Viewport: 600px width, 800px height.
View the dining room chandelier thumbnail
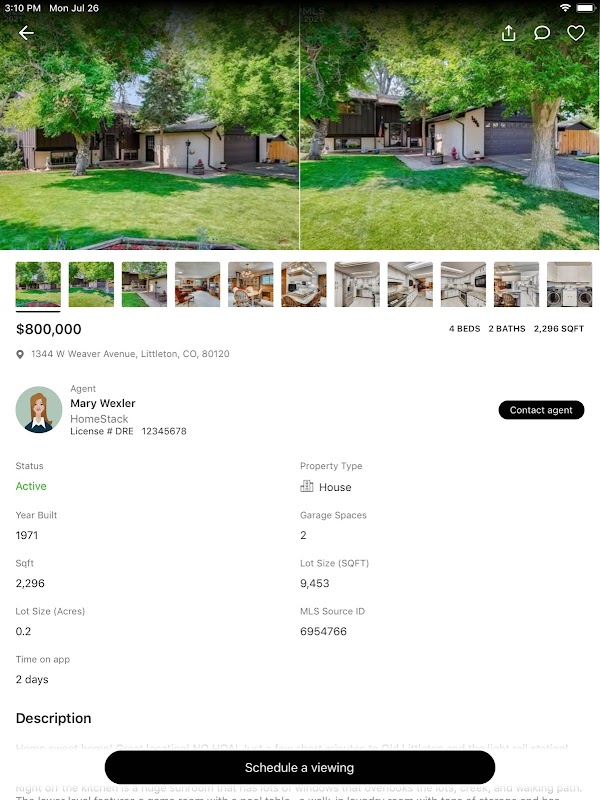[x=251, y=284]
